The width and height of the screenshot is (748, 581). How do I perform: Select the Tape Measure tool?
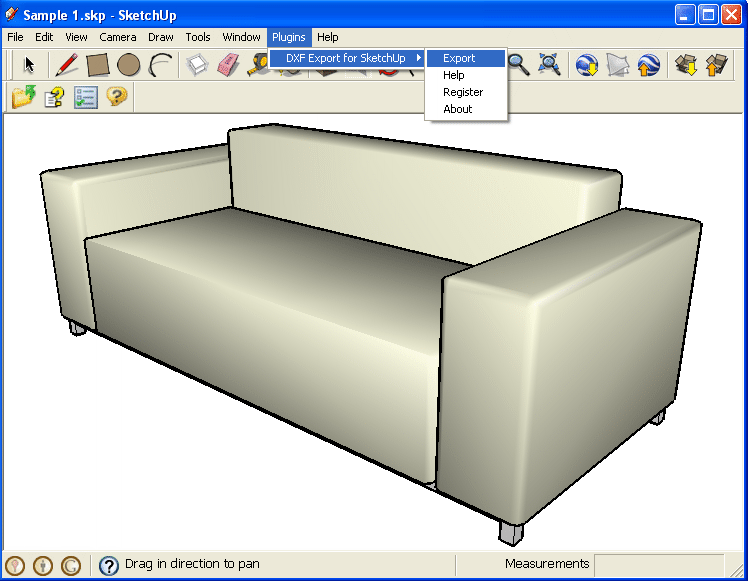[257, 66]
